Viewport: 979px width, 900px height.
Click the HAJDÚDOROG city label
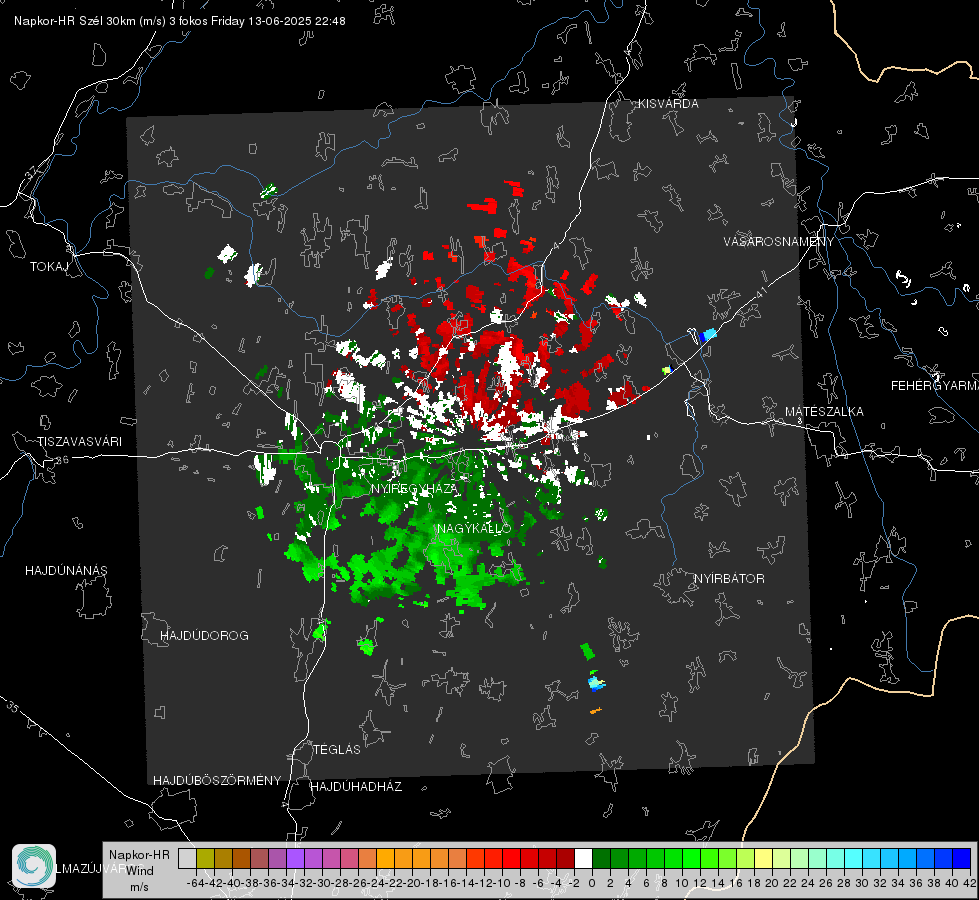click(204, 635)
